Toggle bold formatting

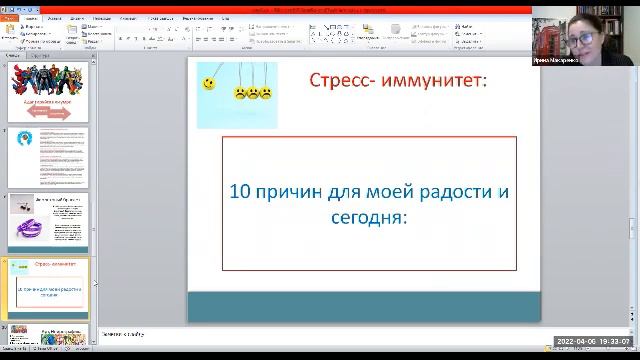[x=120, y=39]
